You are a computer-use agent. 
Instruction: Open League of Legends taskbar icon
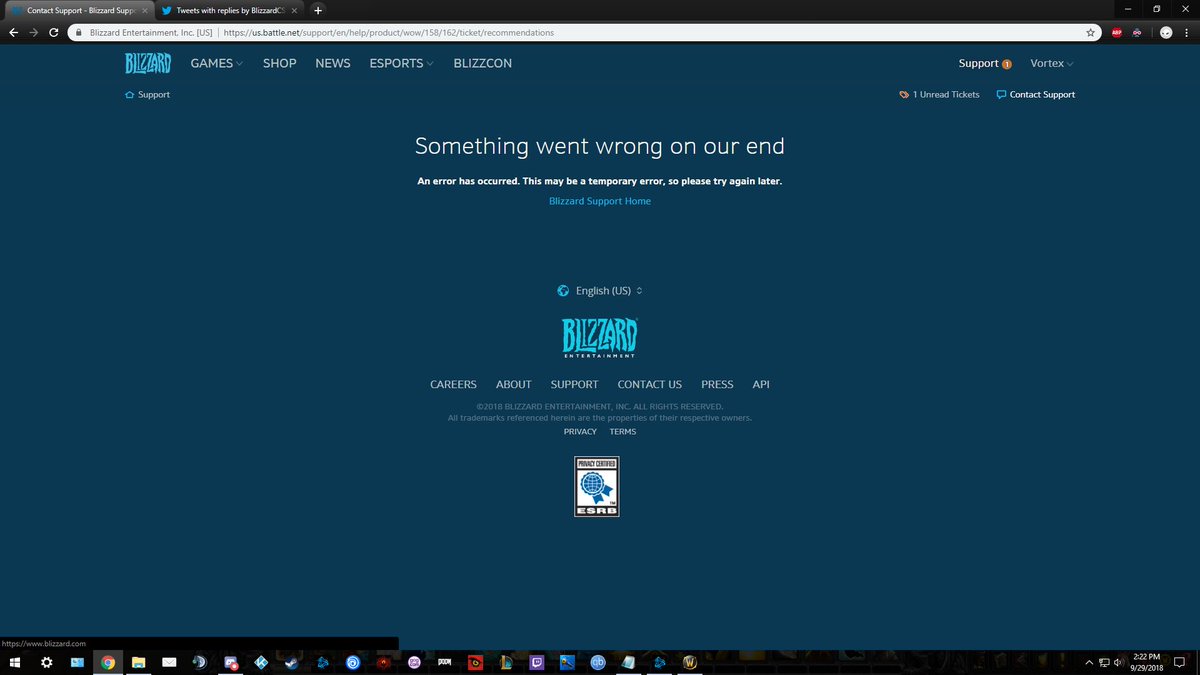[506, 662]
